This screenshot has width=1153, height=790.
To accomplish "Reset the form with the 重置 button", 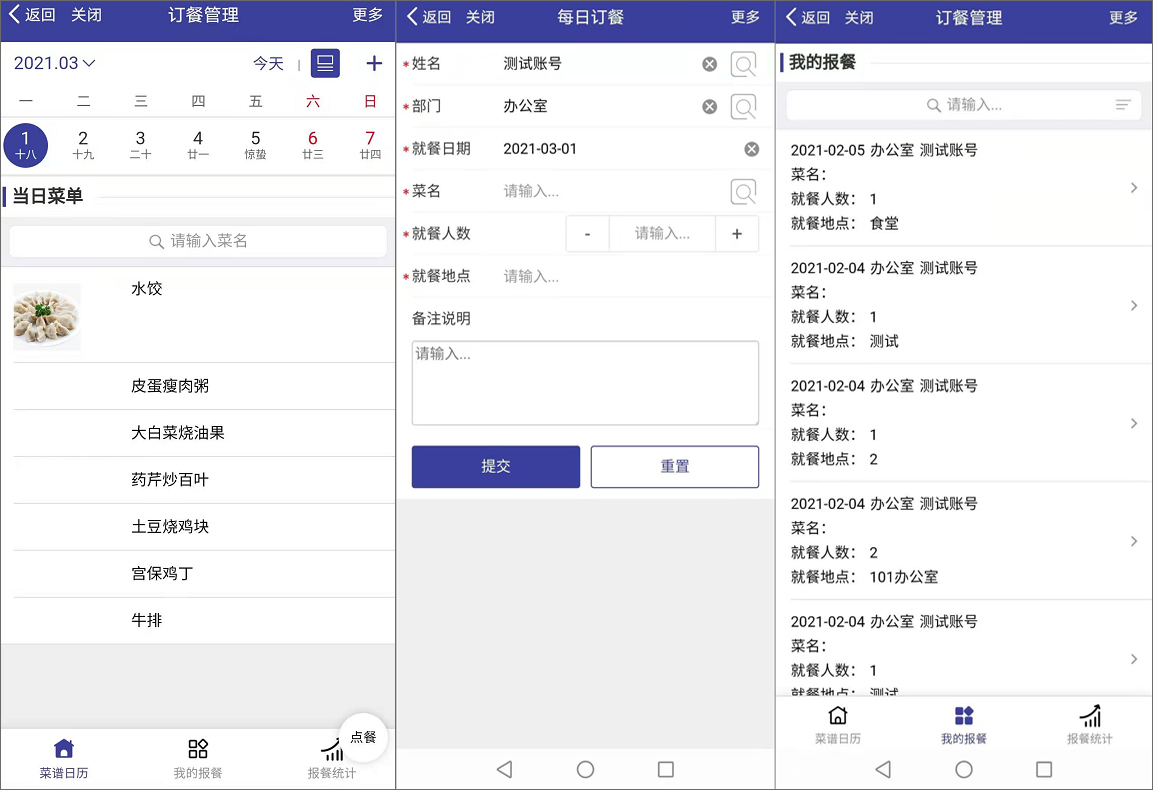I will [674, 467].
